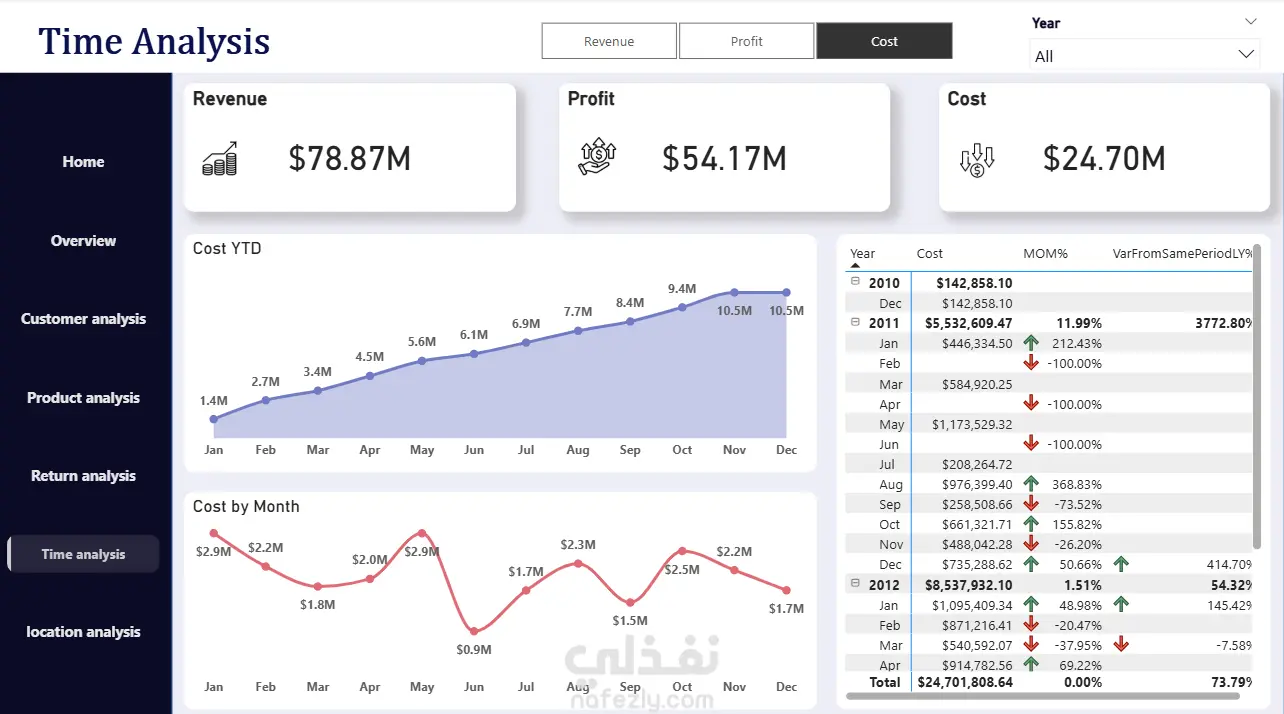Click the green VarFromSamePeriodLY arrow beside 414.70%

1121,564
